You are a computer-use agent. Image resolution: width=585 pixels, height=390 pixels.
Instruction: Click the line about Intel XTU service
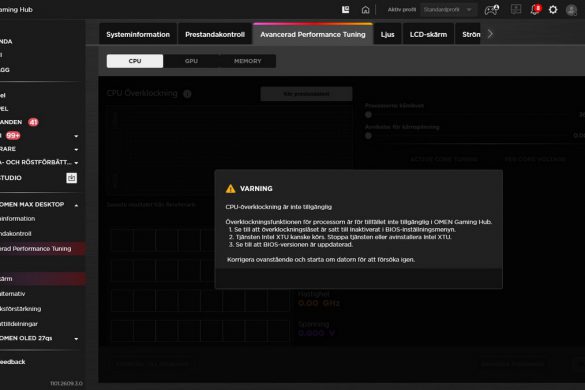point(340,237)
